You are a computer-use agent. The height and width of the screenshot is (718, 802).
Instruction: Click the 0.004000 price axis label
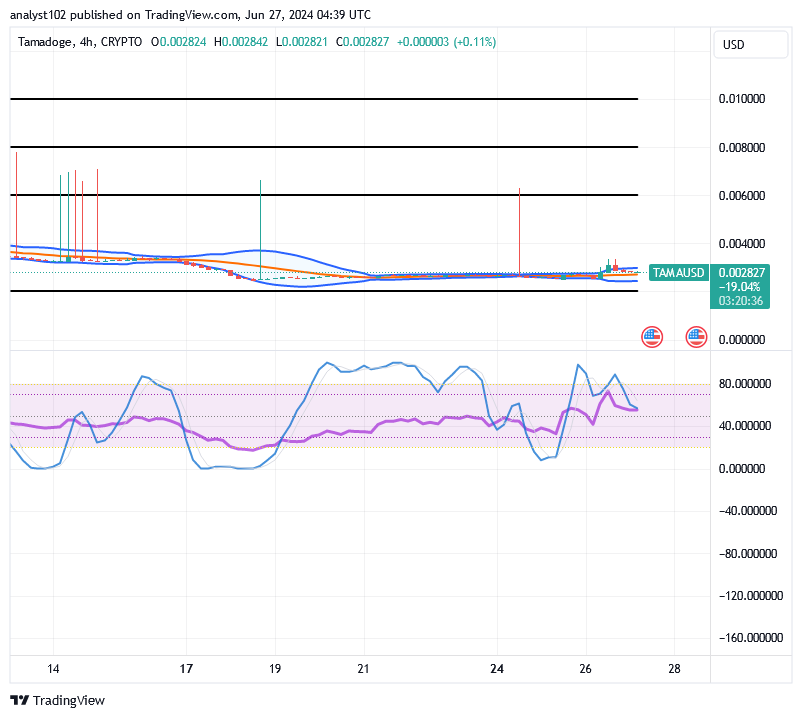click(x=742, y=243)
